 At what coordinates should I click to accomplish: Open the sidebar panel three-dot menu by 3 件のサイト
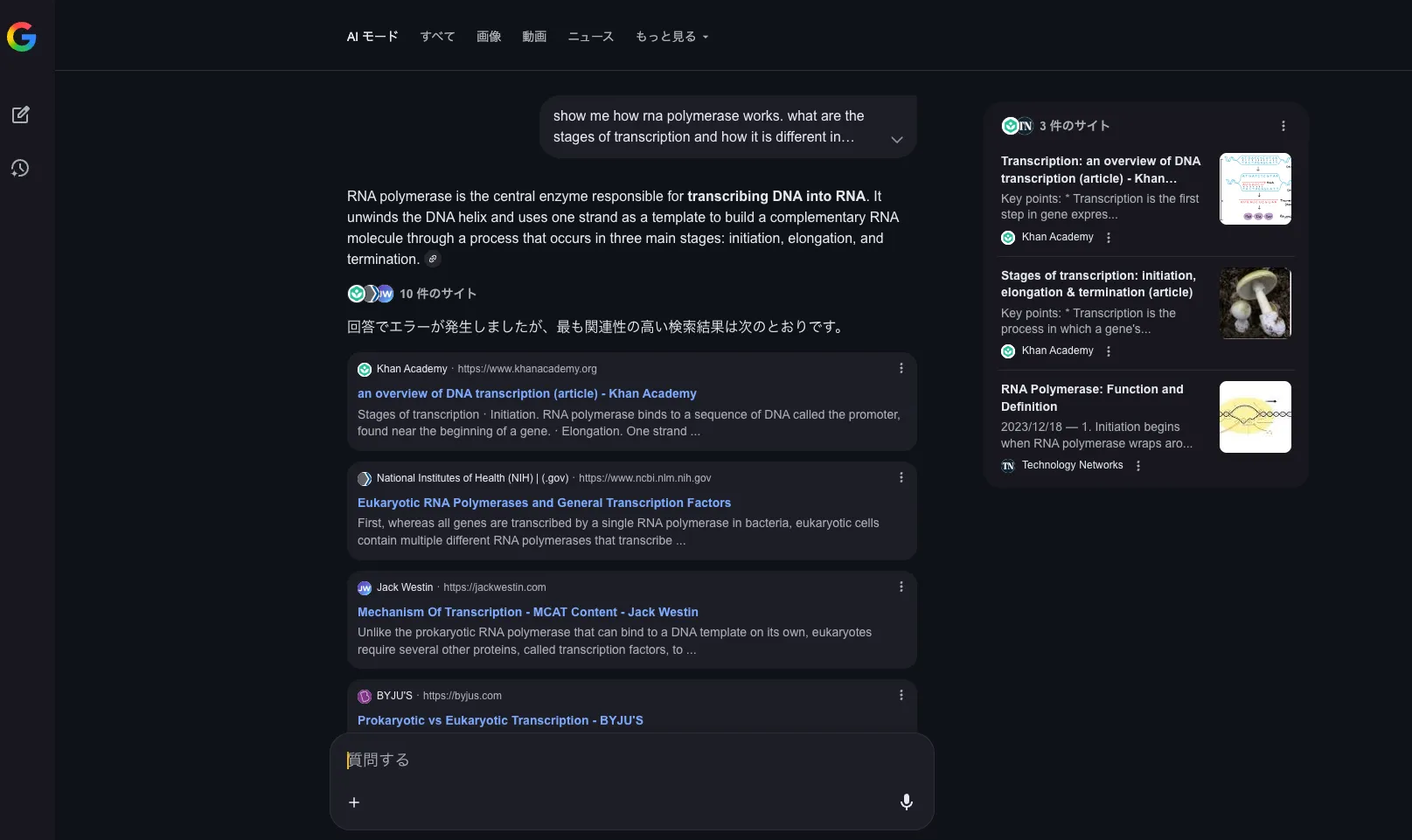click(1283, 126)
